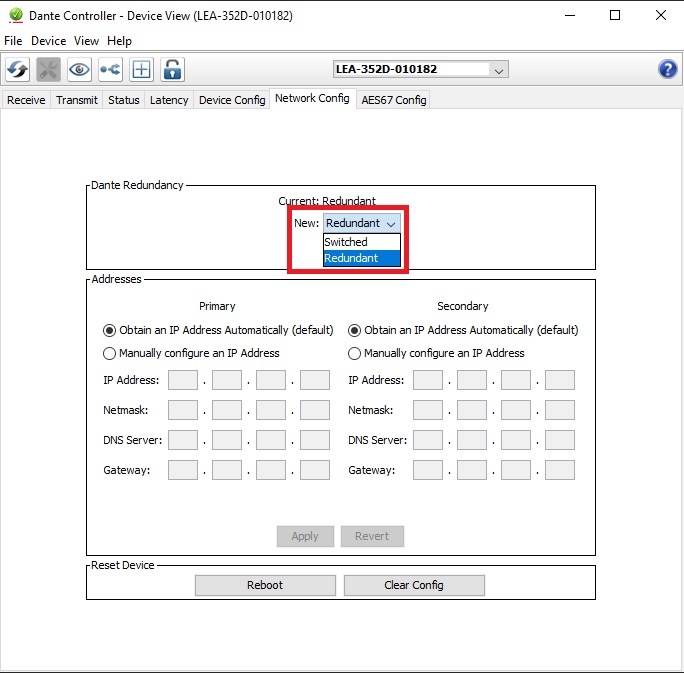This screenshot has height=673, width=684.
Task: Click the Apply button
Action: point(305,536)
